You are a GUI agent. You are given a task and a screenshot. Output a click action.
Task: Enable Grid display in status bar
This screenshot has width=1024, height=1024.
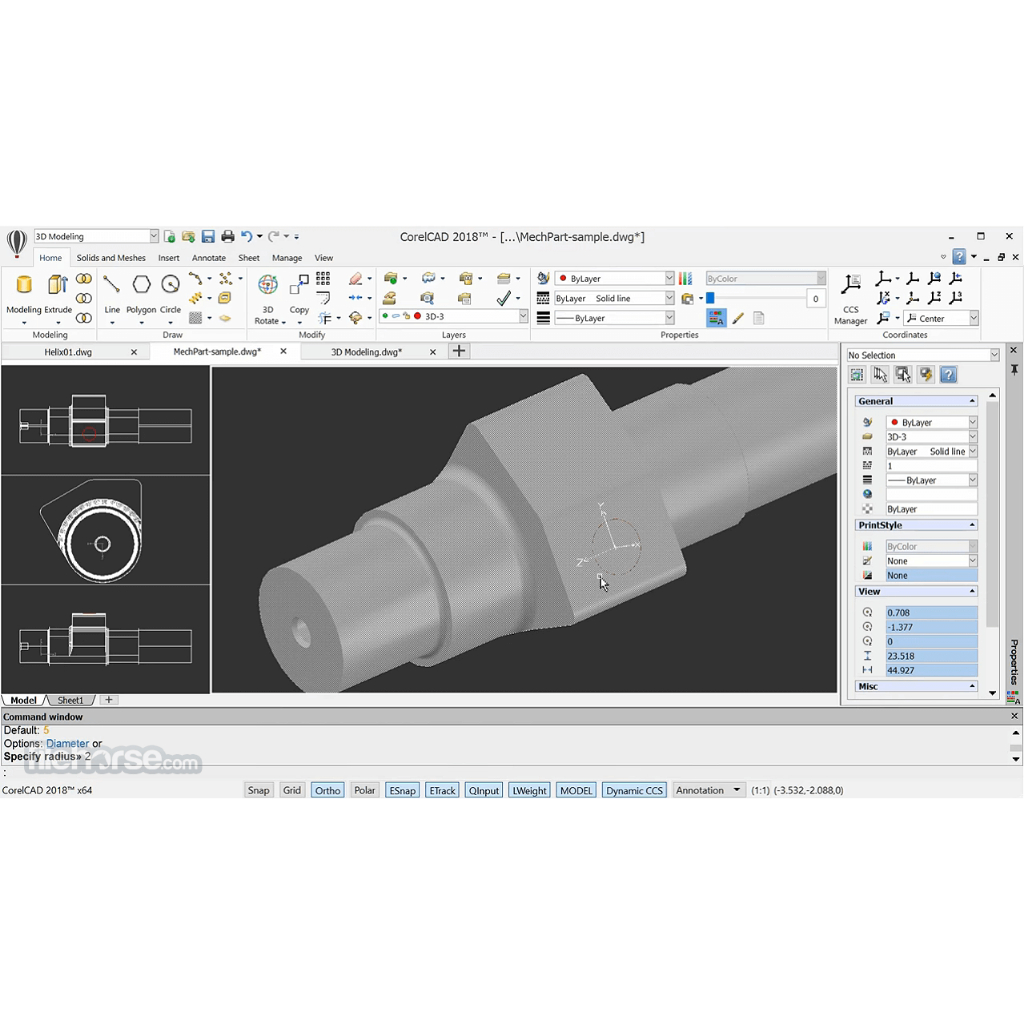pyautogui.click(x=291, y=790)
